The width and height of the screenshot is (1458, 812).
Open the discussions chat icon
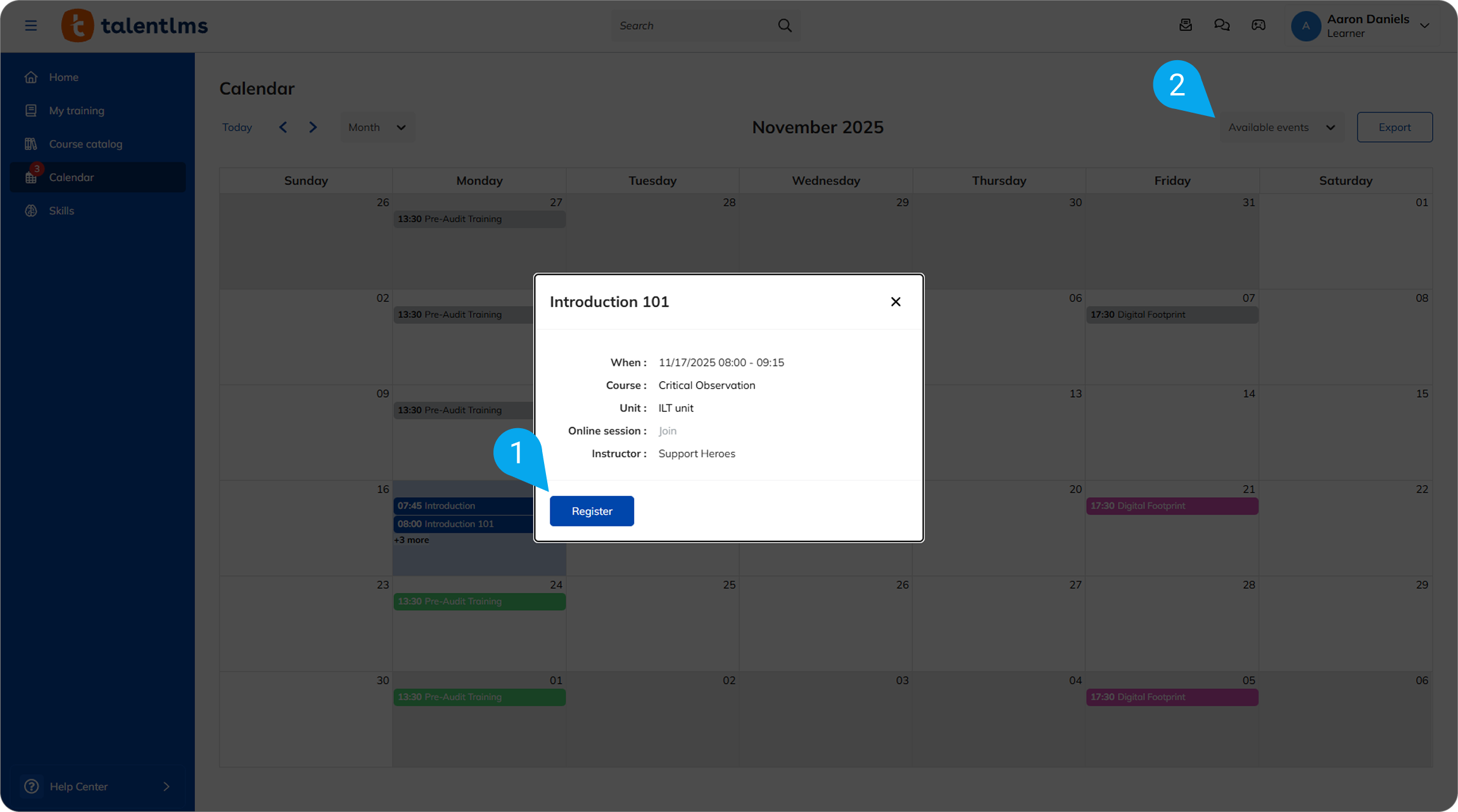click(1222, 25)
